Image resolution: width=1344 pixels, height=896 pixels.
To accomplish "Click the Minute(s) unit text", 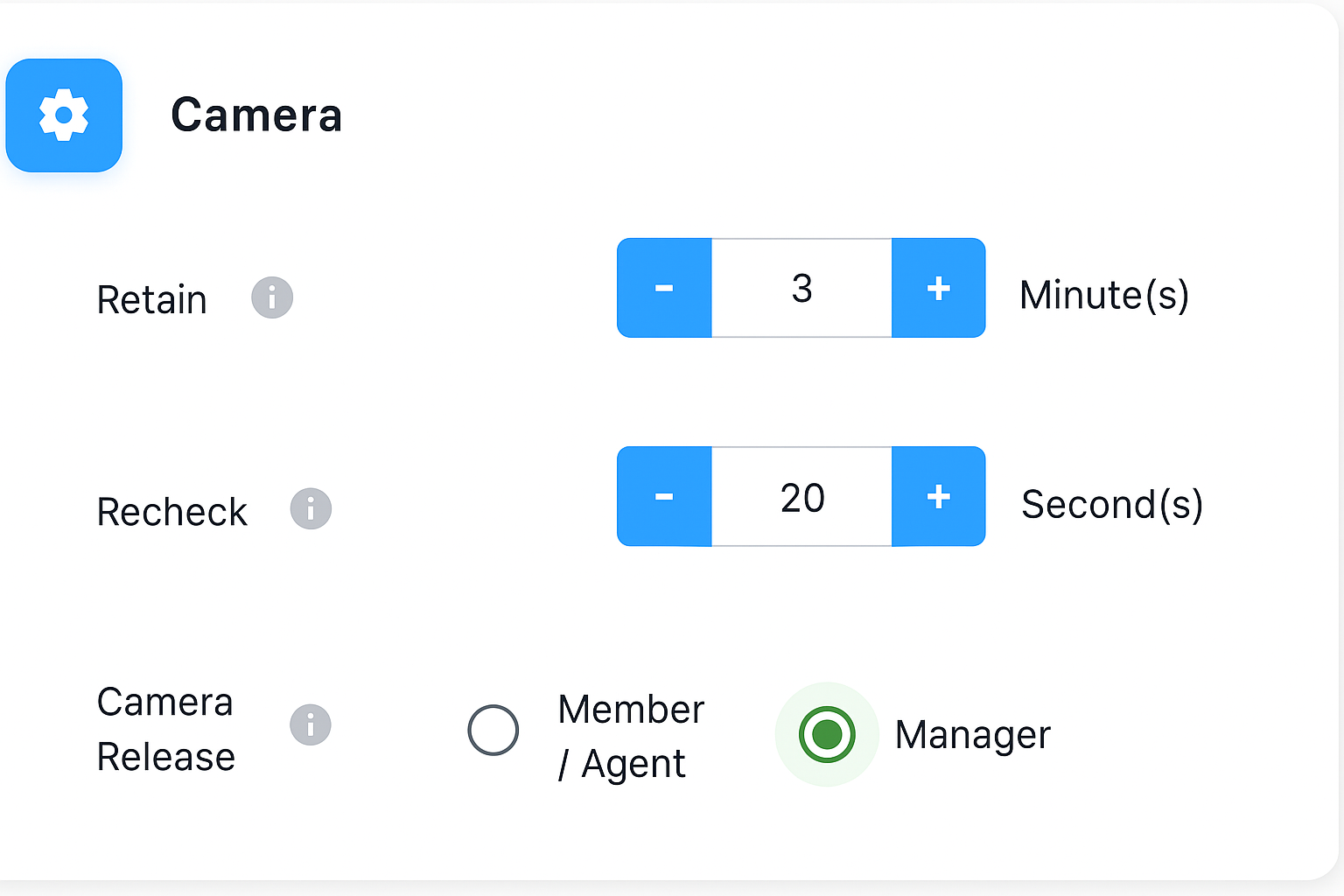I will pos(1104,295).
